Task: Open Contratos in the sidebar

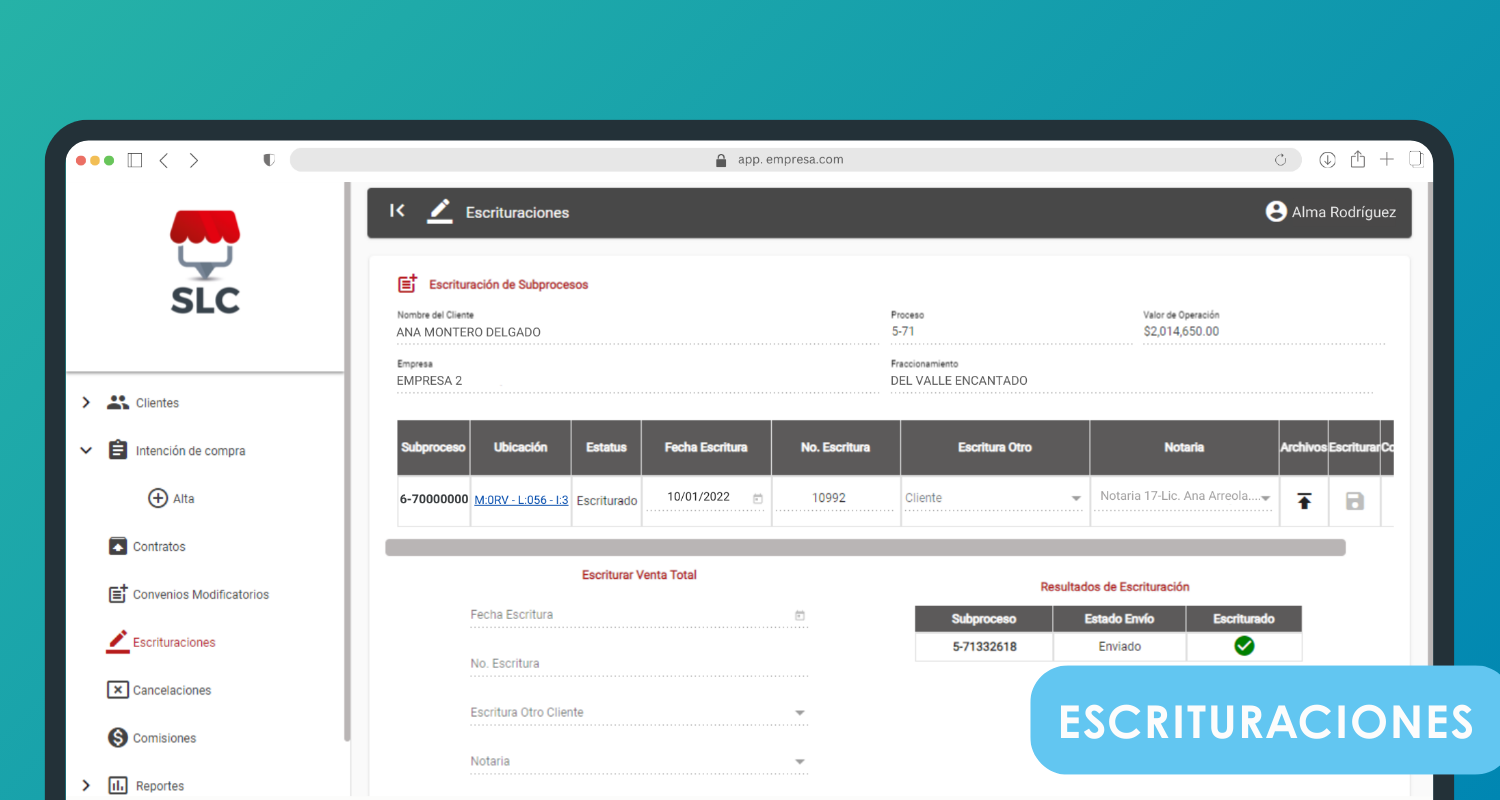Action: click(158, 547)
